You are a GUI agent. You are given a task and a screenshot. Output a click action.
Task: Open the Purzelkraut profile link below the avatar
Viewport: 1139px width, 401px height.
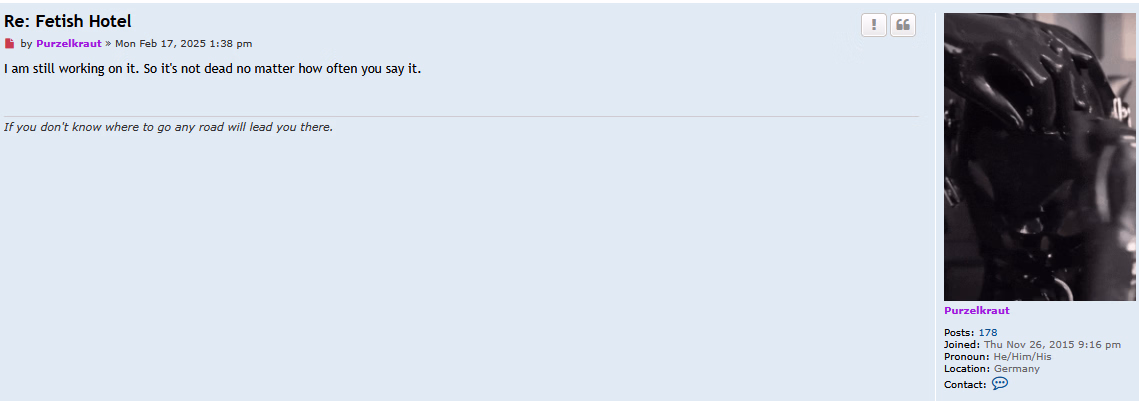976,310
